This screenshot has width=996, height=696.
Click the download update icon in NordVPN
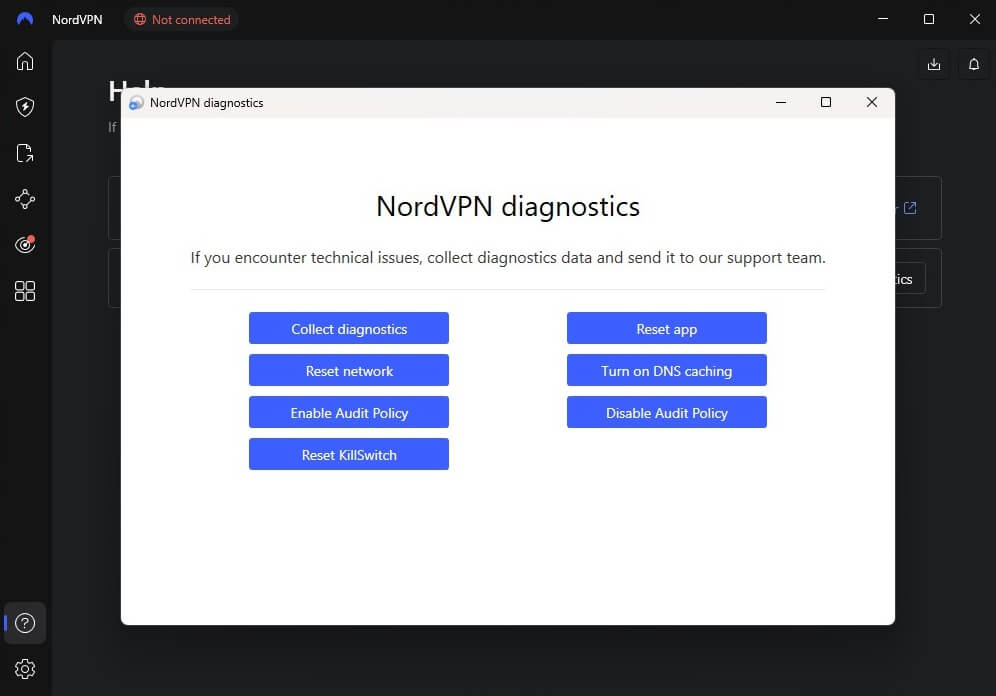pos(934,64)
